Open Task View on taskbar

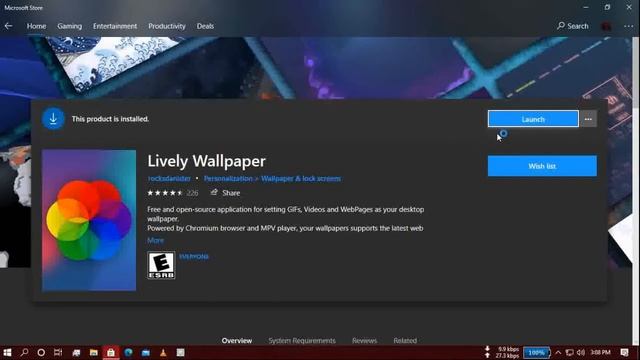[x=58, y=353]
